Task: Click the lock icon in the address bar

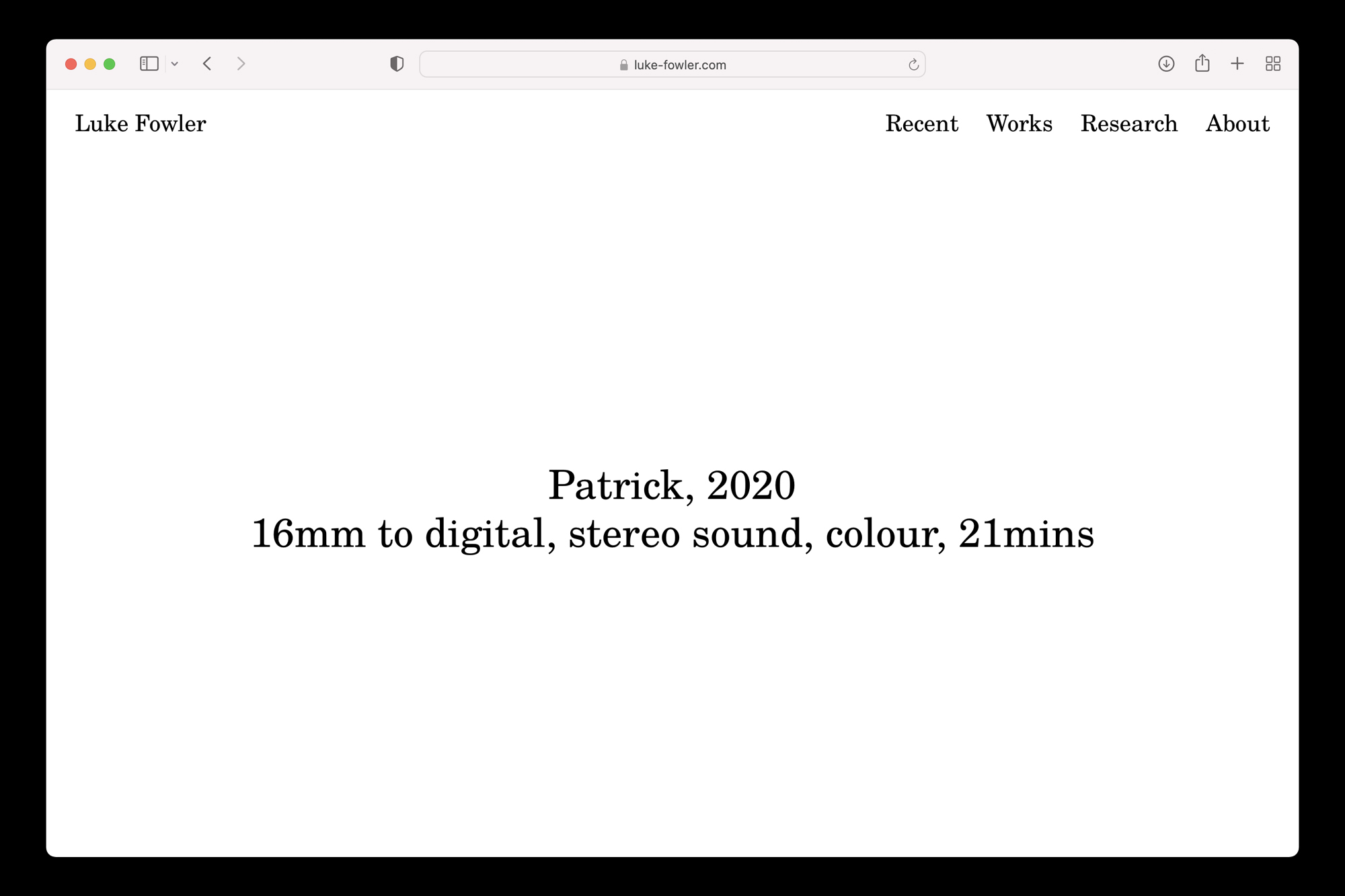Action: pos(623,65)
